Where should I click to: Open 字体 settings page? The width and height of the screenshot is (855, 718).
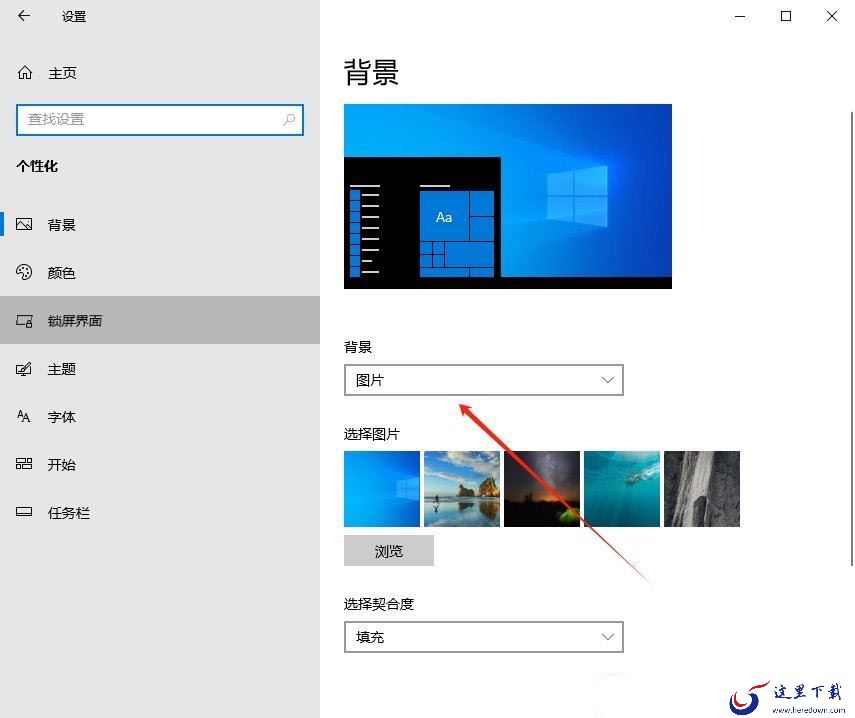click(160, 417)
